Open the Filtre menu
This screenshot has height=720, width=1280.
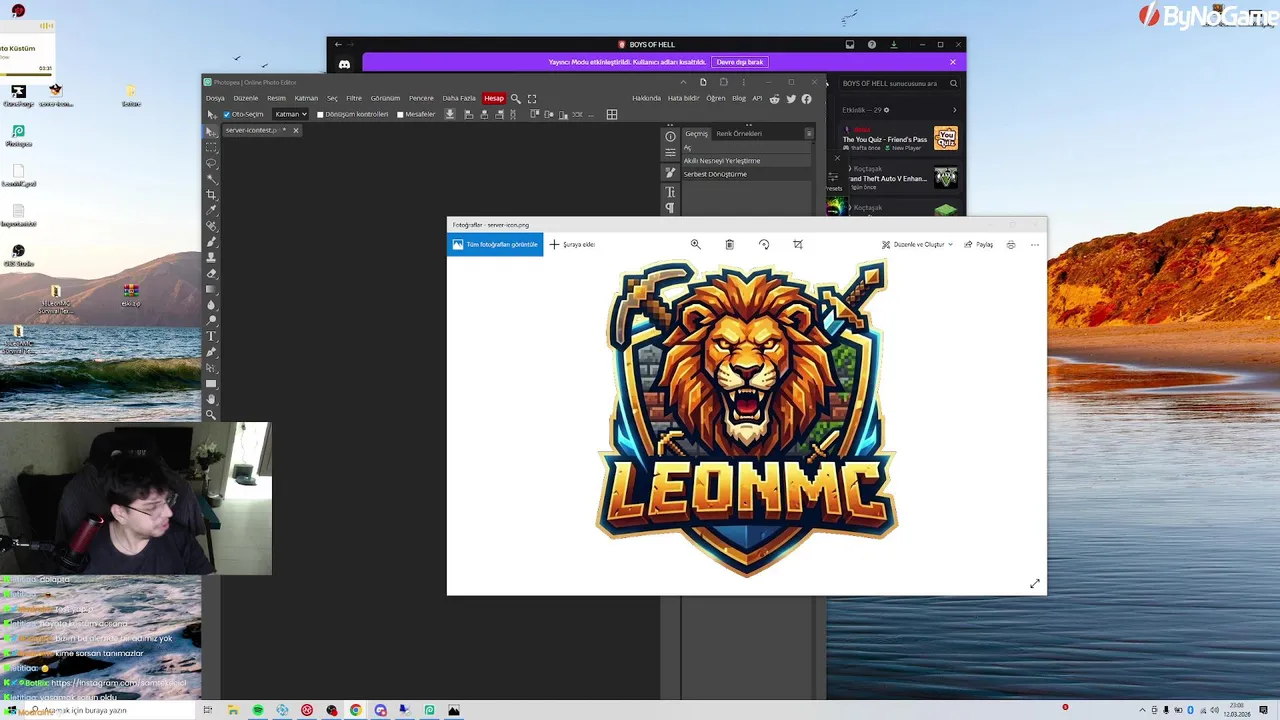(354, 98)
